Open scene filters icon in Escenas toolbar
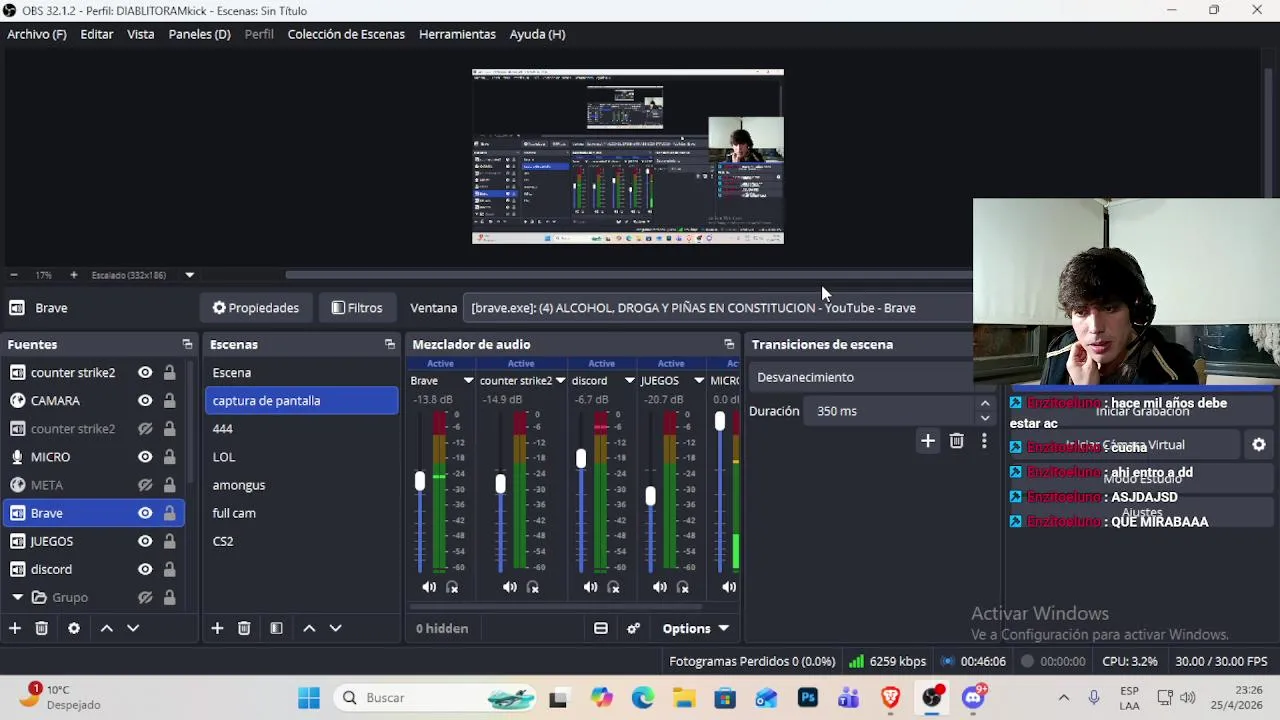Image resolution: width=1280 pixels, height=720 pixels. click(x=276, y=628)
